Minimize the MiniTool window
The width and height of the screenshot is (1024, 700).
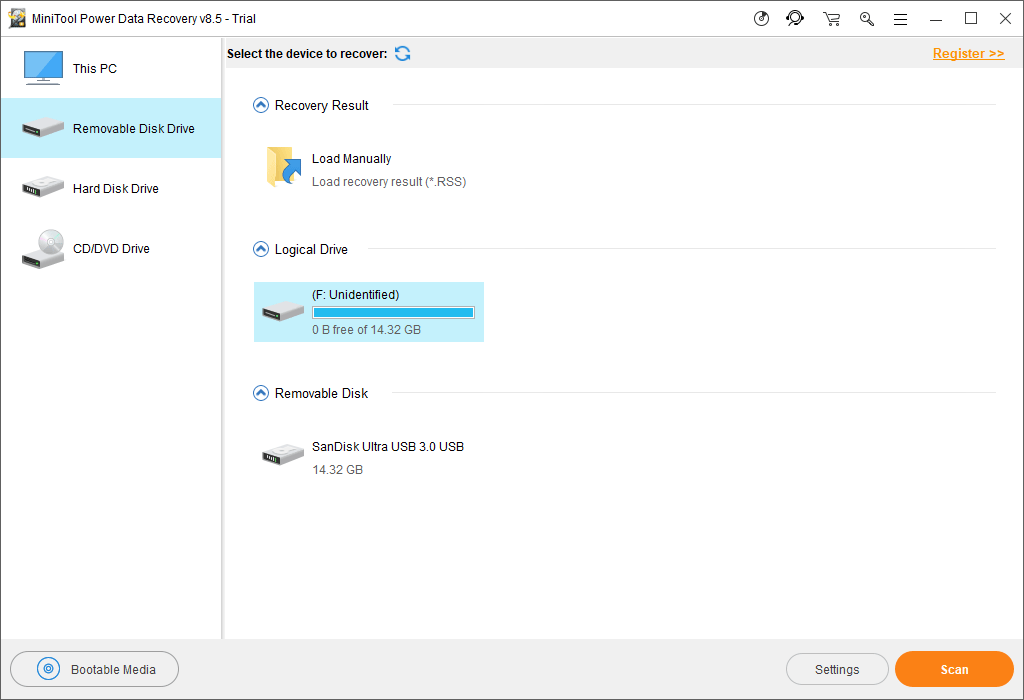click(x=936, y=19)
